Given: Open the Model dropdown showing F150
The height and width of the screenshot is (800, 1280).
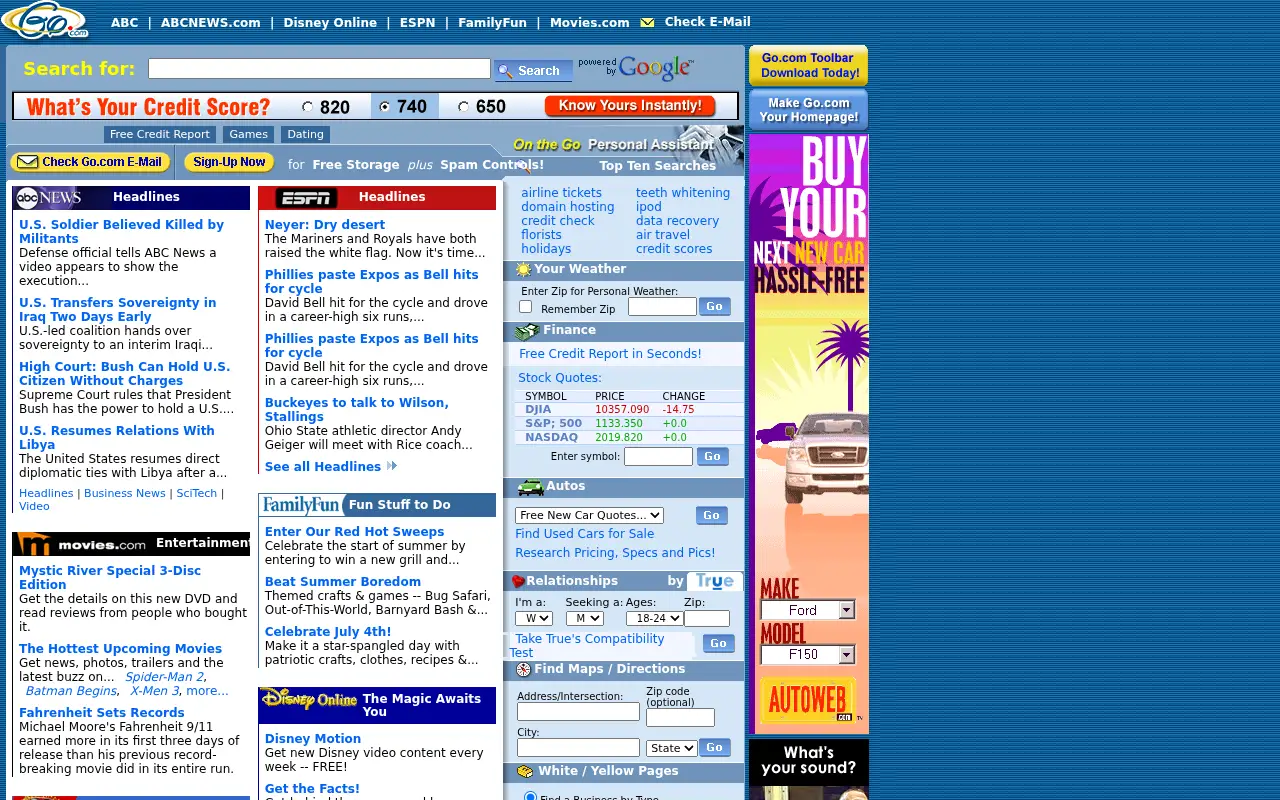Looking at the screenshot, I should coord(808,655).
